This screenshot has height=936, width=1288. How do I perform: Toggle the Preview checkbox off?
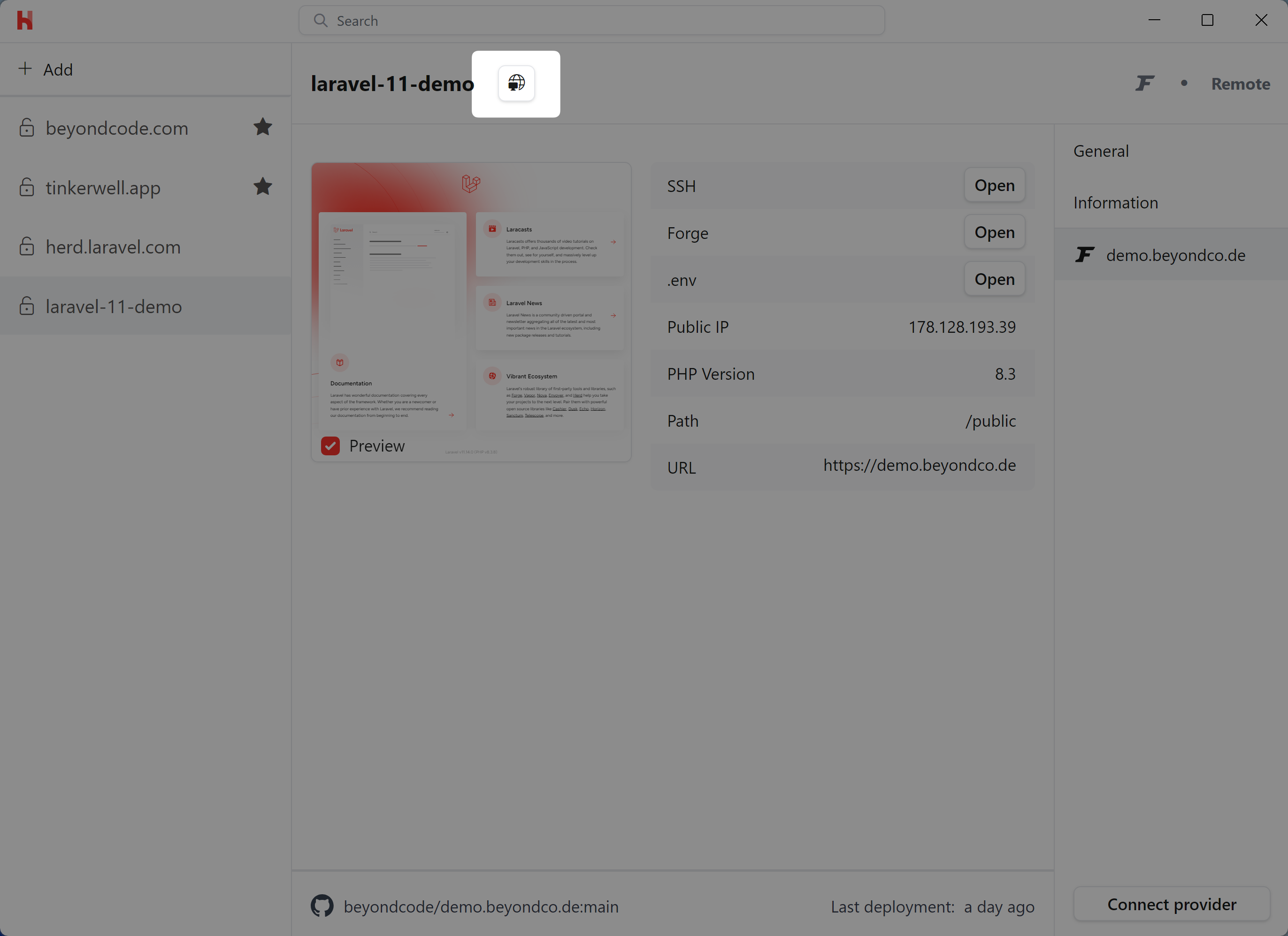click(330, 446)
